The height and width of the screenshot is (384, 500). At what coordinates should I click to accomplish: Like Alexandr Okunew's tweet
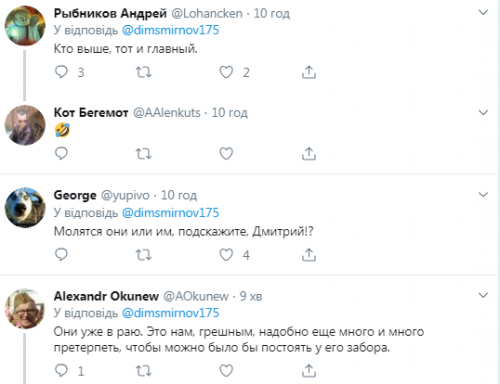click(226, 371)
